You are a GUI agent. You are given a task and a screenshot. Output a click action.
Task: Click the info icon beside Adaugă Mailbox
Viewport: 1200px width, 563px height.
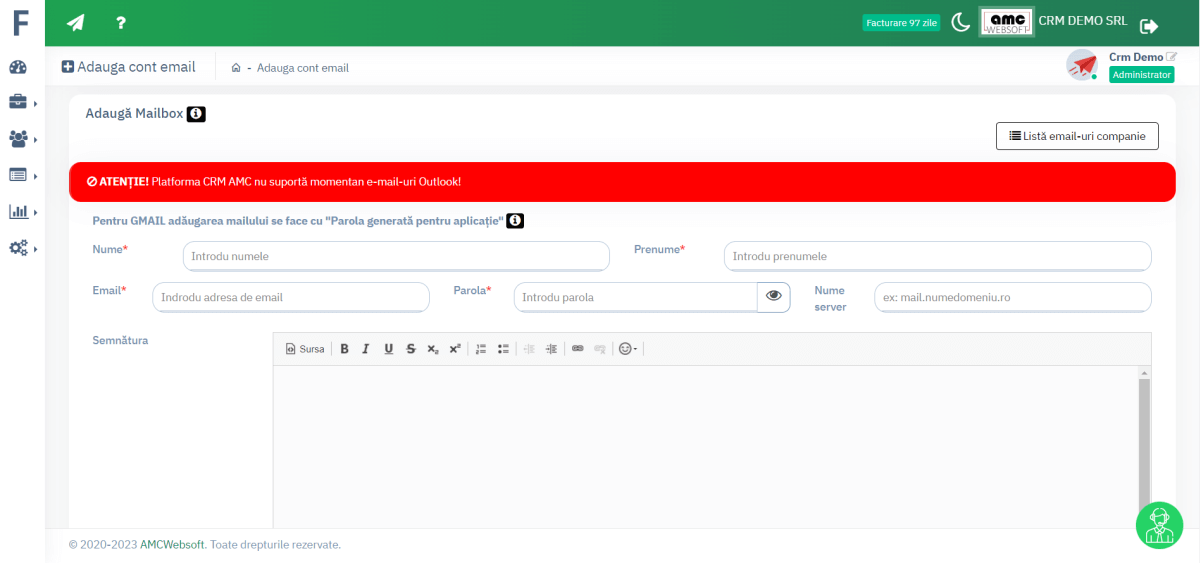pyautogui.click(x=196, y=114)
